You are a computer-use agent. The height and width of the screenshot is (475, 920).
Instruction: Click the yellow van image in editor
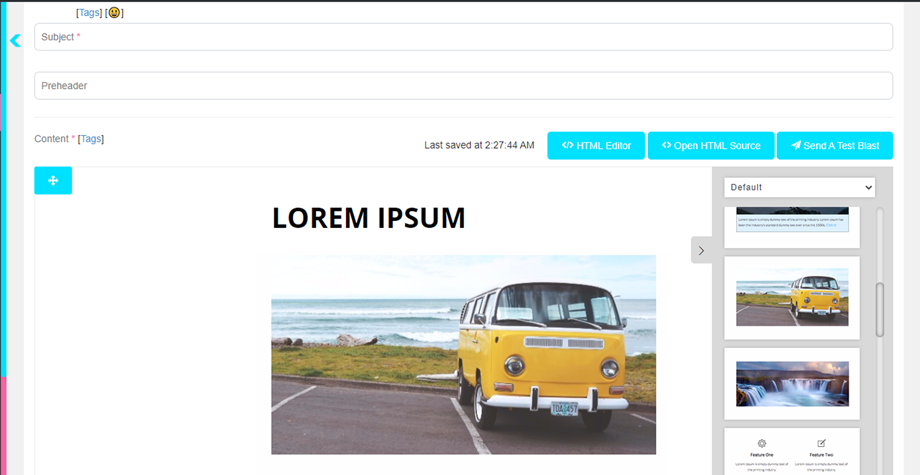464,354
